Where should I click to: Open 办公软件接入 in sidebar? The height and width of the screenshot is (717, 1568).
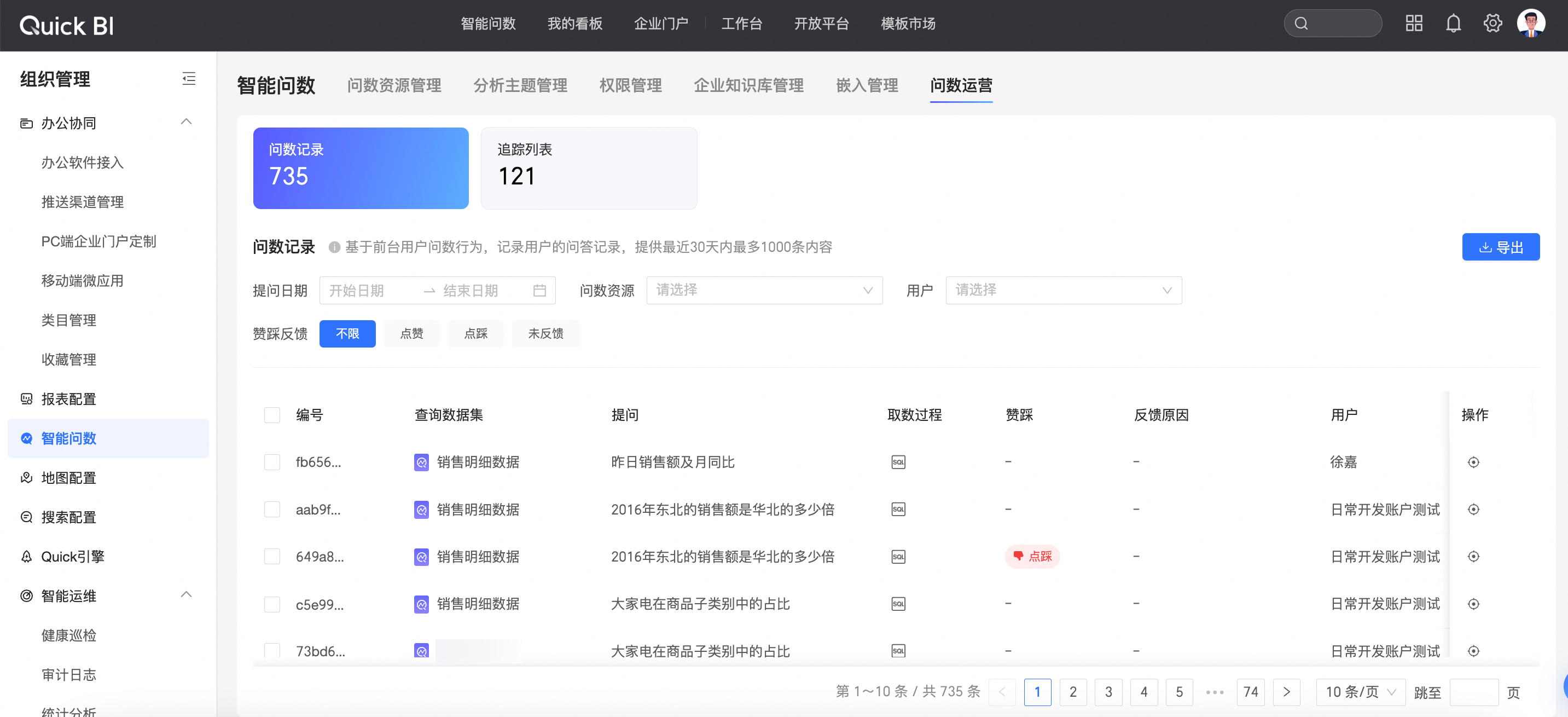82,163
